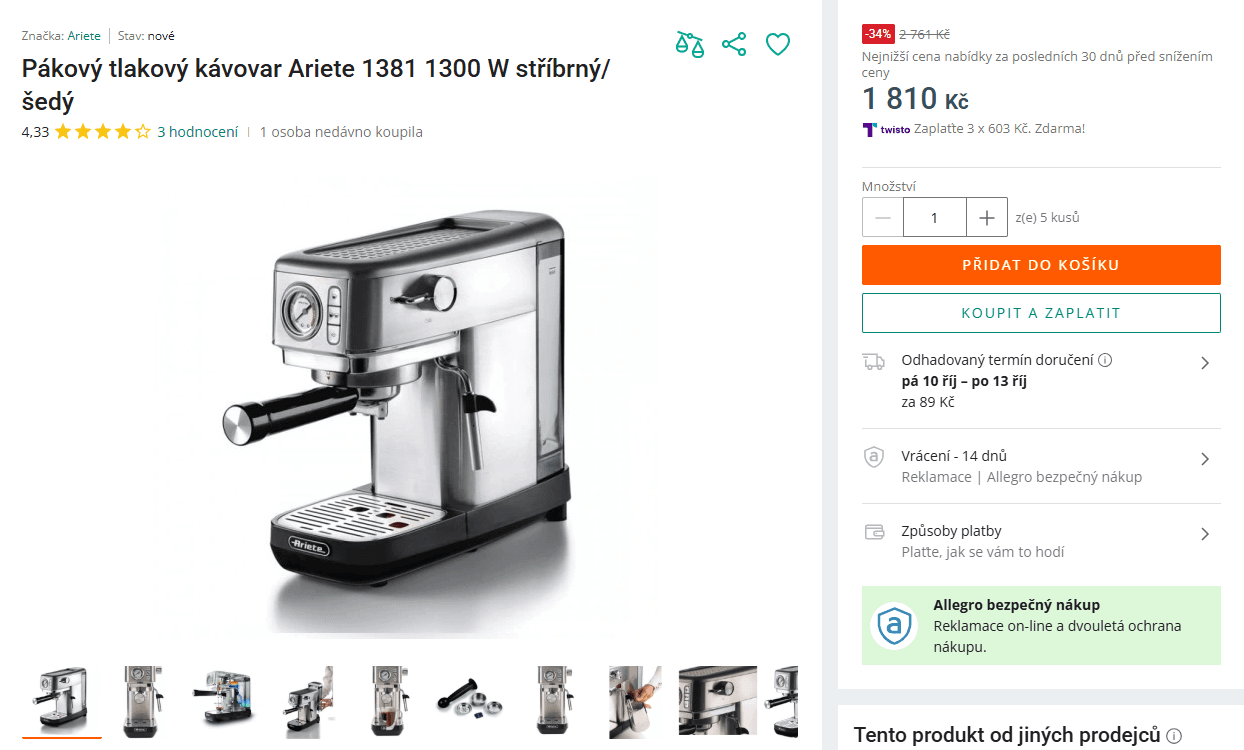The image size is (1244, 750).
Task: Increase quantity with plus button
Action: [x=987, y=217]
